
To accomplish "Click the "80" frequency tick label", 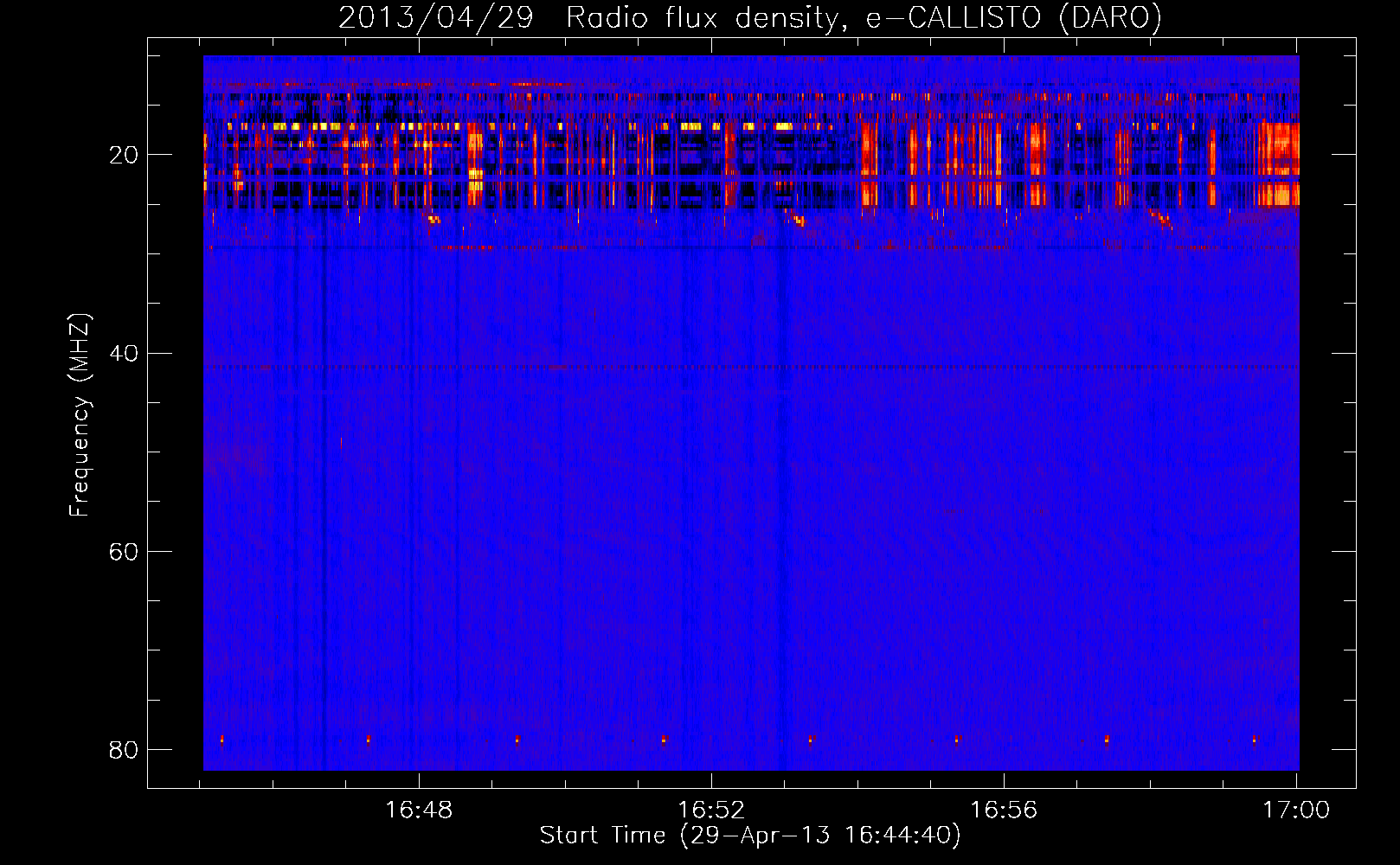I will (124, 750).
